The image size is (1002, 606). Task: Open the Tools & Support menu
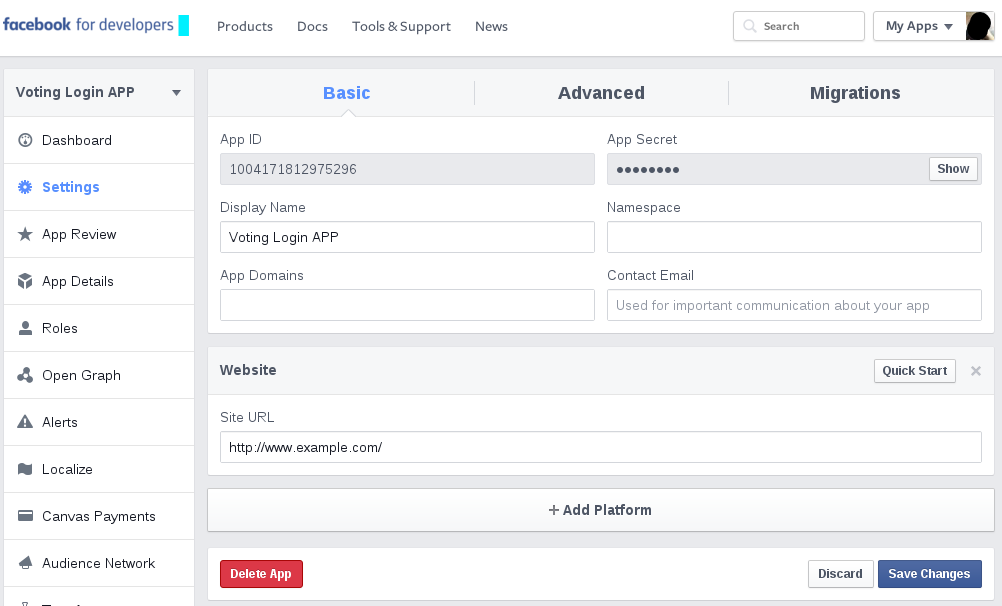click(x=401, y=26)
